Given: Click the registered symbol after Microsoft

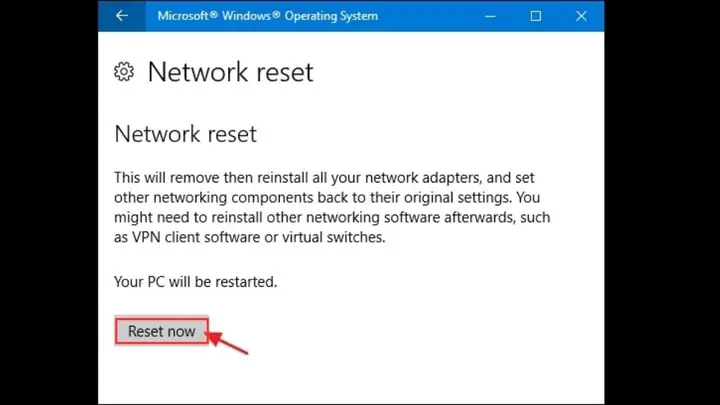Looking at the screenshot, I should (x=214, y=15).
